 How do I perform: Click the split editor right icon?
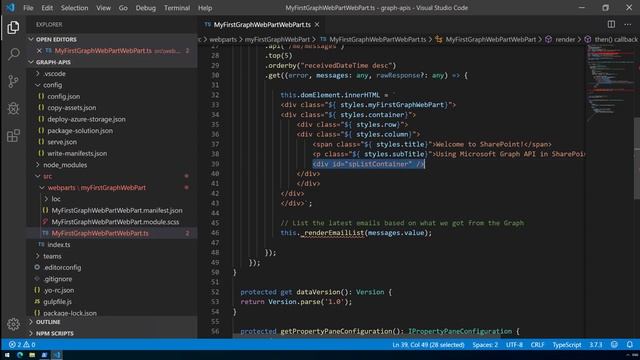tap(611, 24)
